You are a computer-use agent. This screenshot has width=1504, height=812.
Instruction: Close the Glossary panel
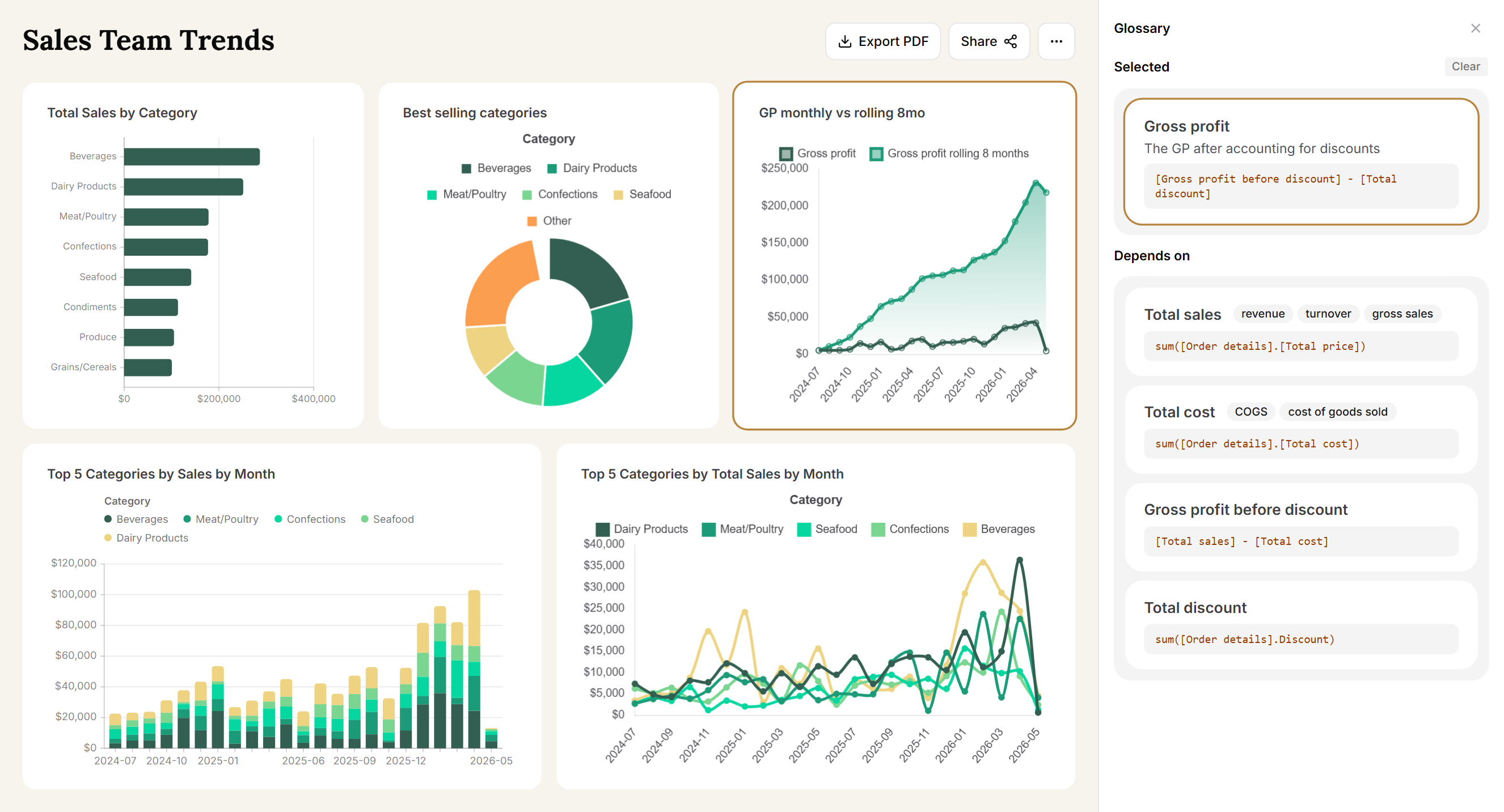(x=1476, y=28)
